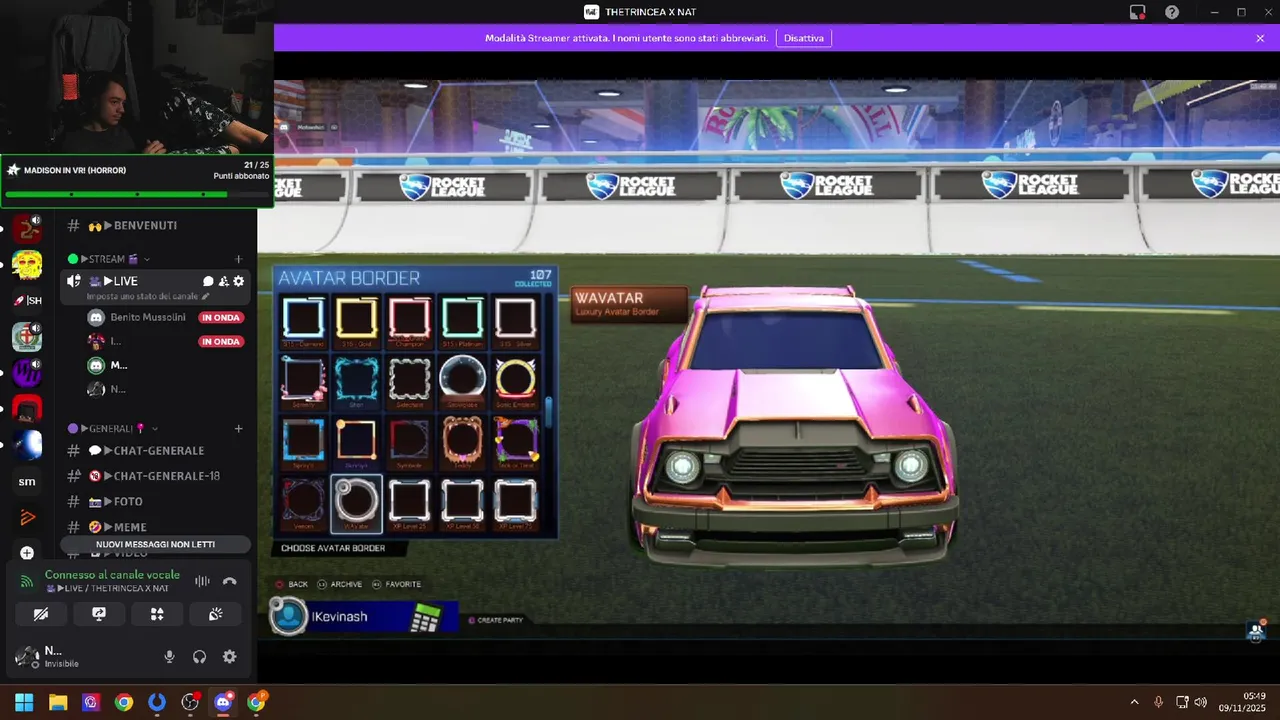This screenshot has width=1280, height=720.
Task: Click the Disattiva streamer mode button
Action: click(x=804, y=38)
